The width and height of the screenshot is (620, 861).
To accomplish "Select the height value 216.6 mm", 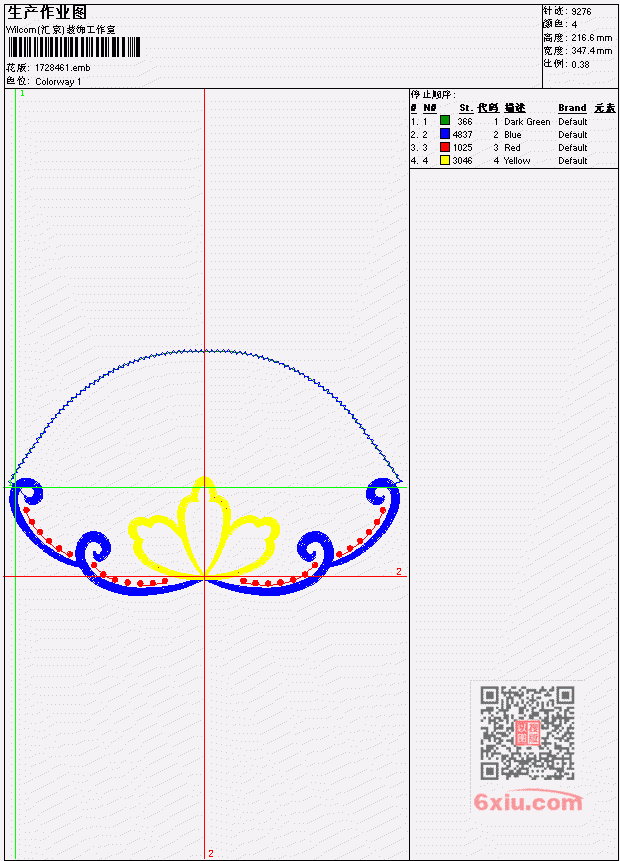I will [x=591, y=38].
